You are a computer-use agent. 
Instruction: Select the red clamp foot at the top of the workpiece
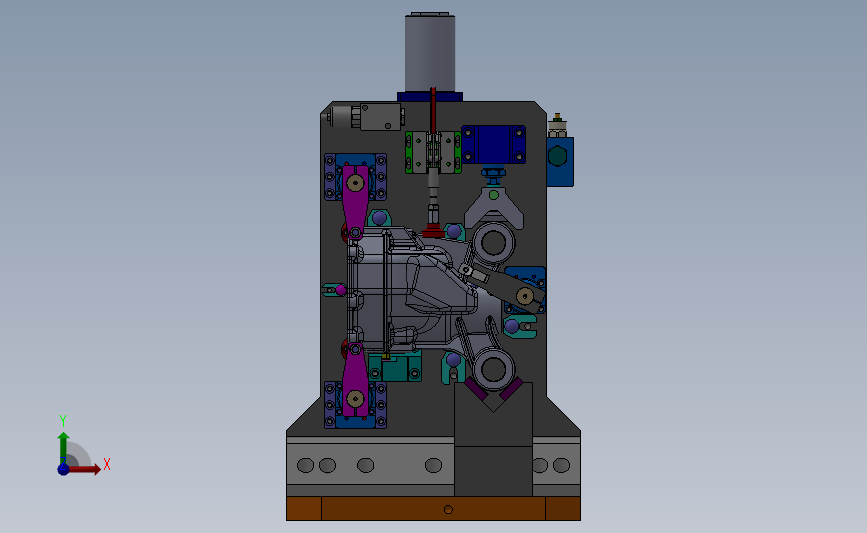pos(434,231)
